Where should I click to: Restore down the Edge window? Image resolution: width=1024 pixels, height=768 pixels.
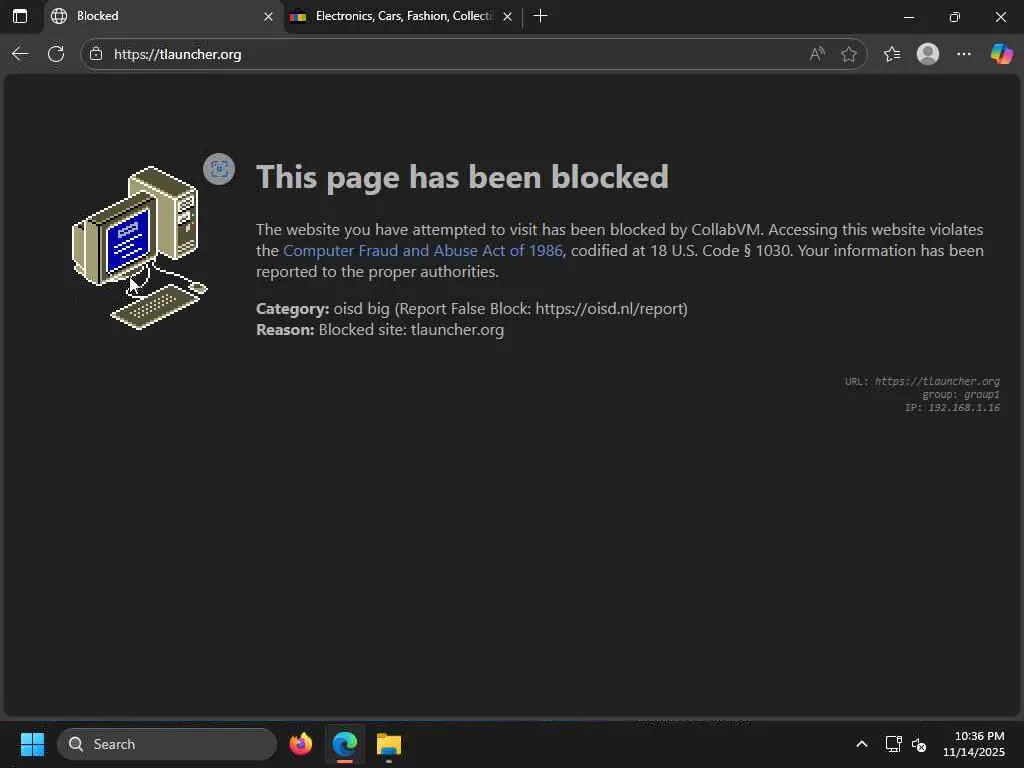[x=955, y=17]
